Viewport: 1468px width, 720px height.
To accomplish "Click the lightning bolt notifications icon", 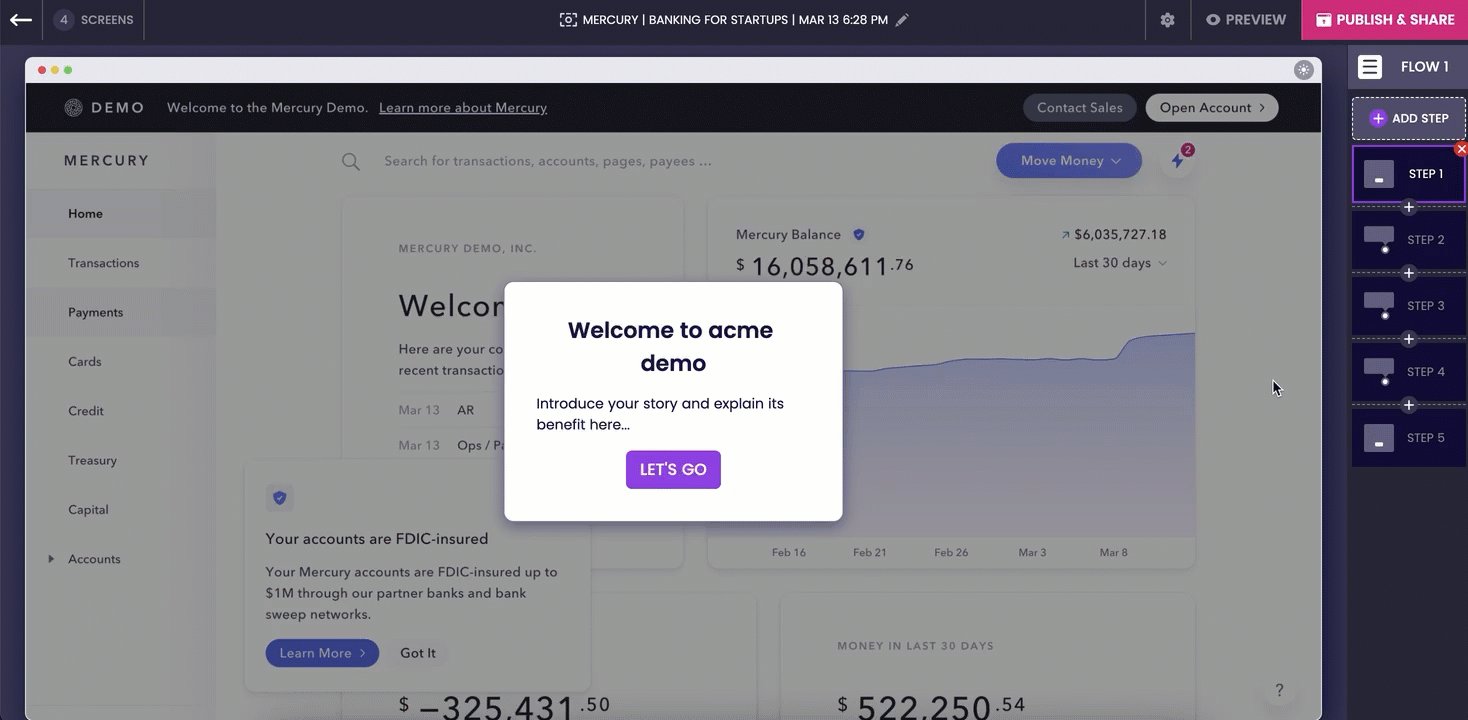I will click(x=1177, y=161).
